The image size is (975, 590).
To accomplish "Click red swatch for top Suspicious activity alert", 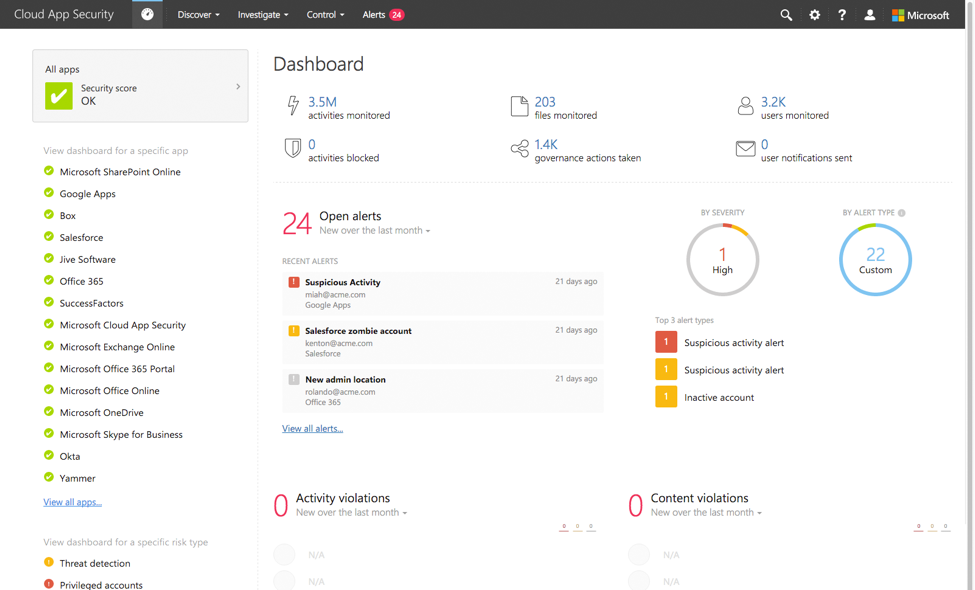I will tap(666, 342).
